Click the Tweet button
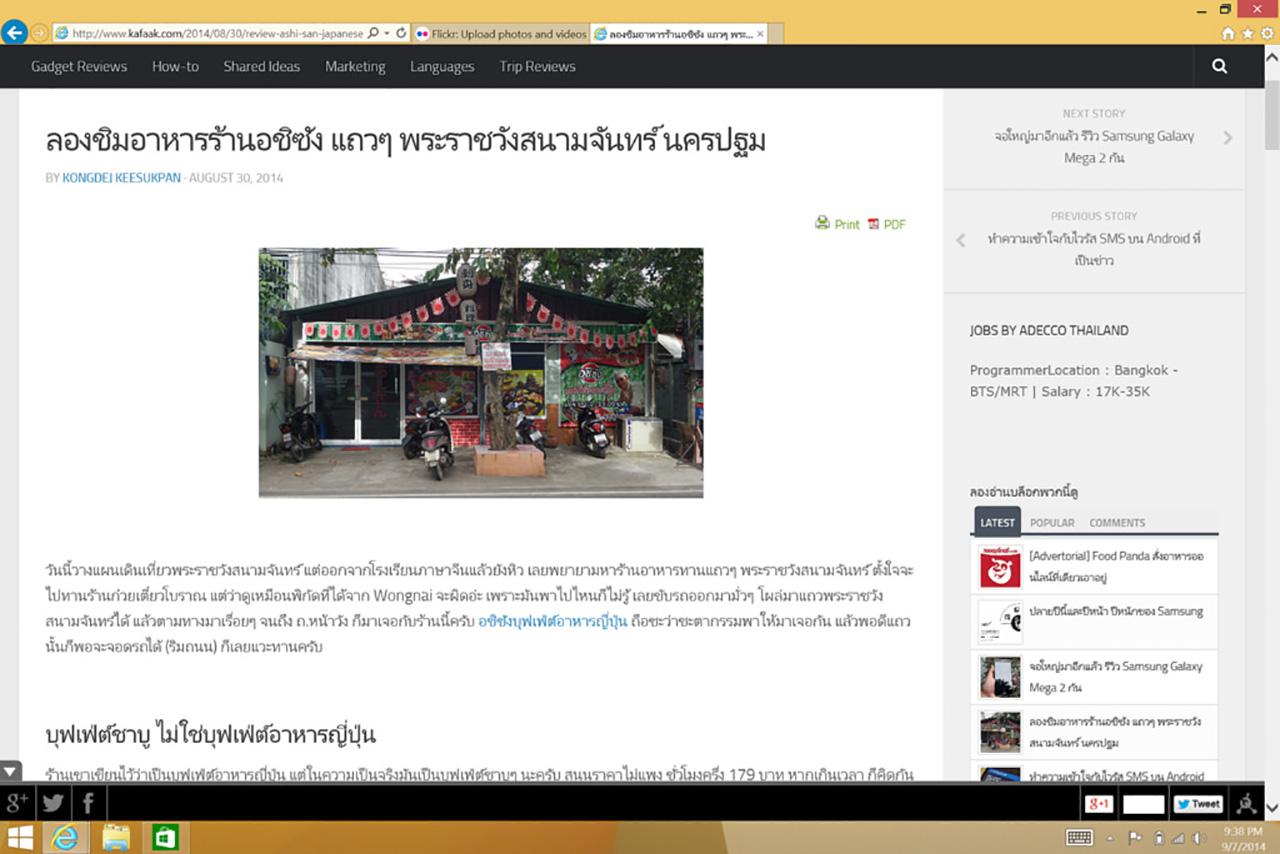Screen dimensions: 1280x854 pos(1198,804)
